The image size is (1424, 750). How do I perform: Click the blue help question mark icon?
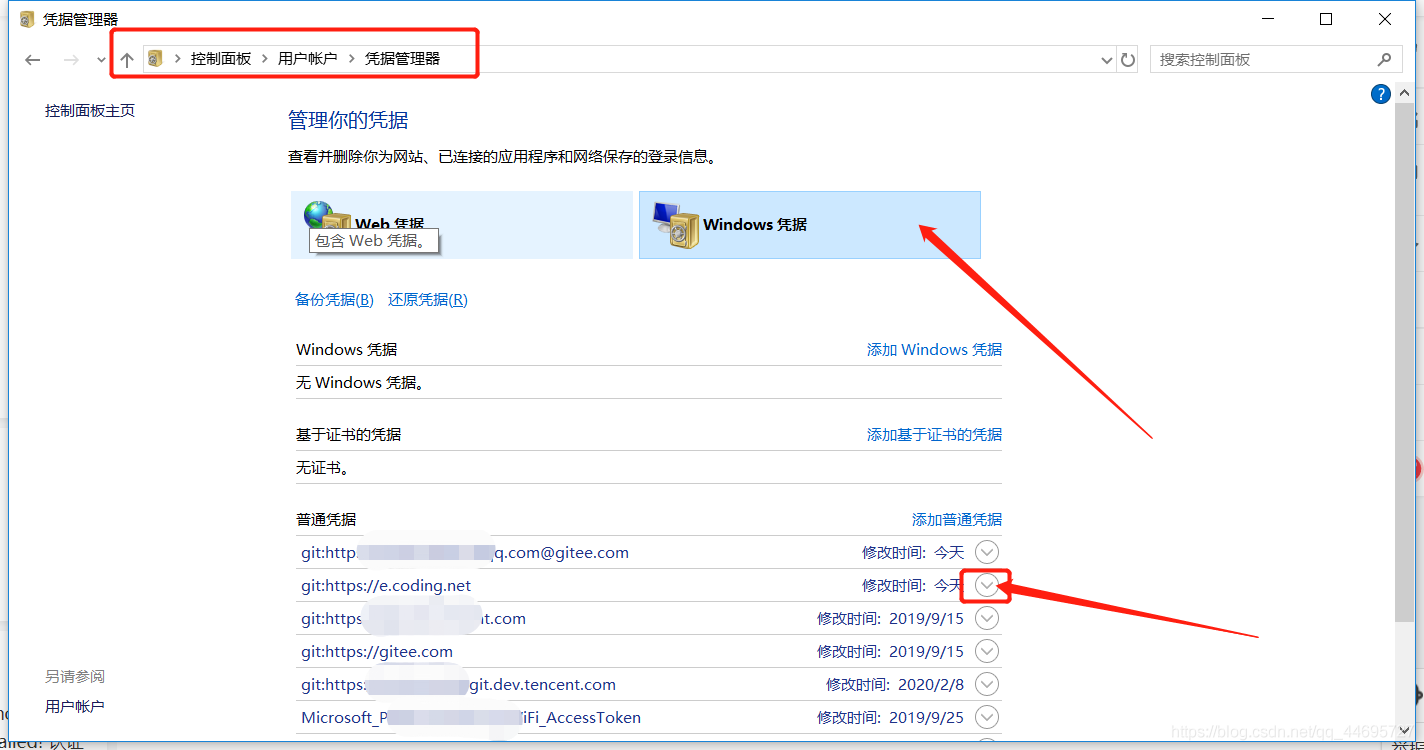coord(1381,93)
